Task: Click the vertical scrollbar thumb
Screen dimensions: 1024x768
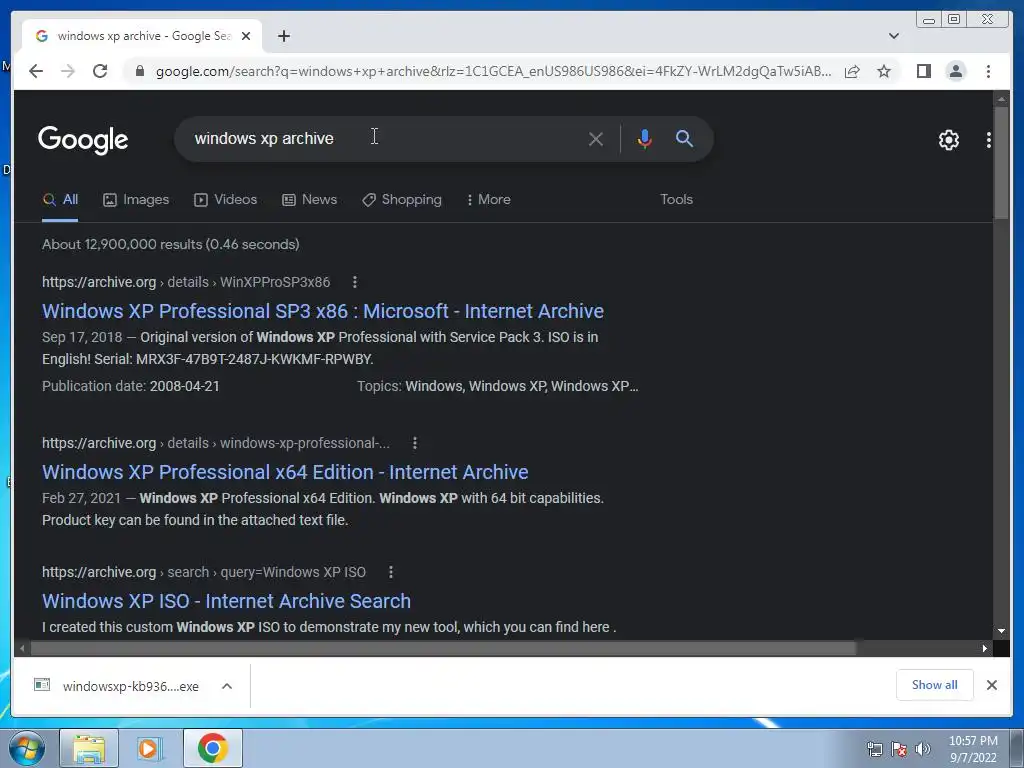Action: click(x=1001, y=163)
